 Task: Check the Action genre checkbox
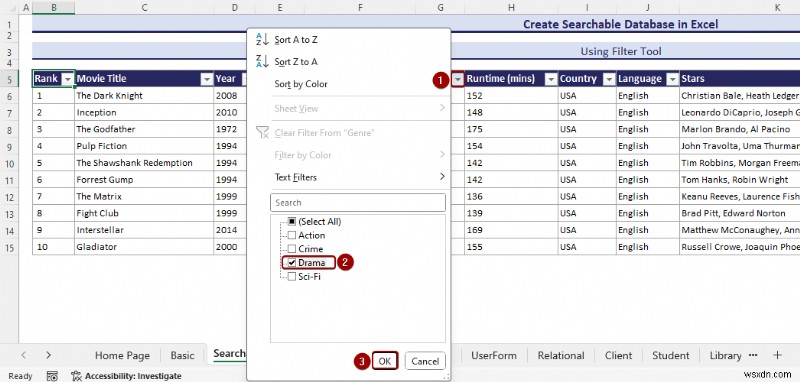(x=292, y=235)
